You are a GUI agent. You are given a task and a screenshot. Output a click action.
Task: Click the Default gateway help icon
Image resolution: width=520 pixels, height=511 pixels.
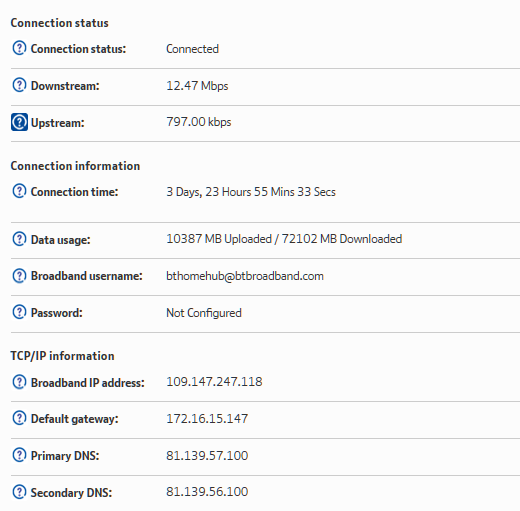(x=19, y=418)
